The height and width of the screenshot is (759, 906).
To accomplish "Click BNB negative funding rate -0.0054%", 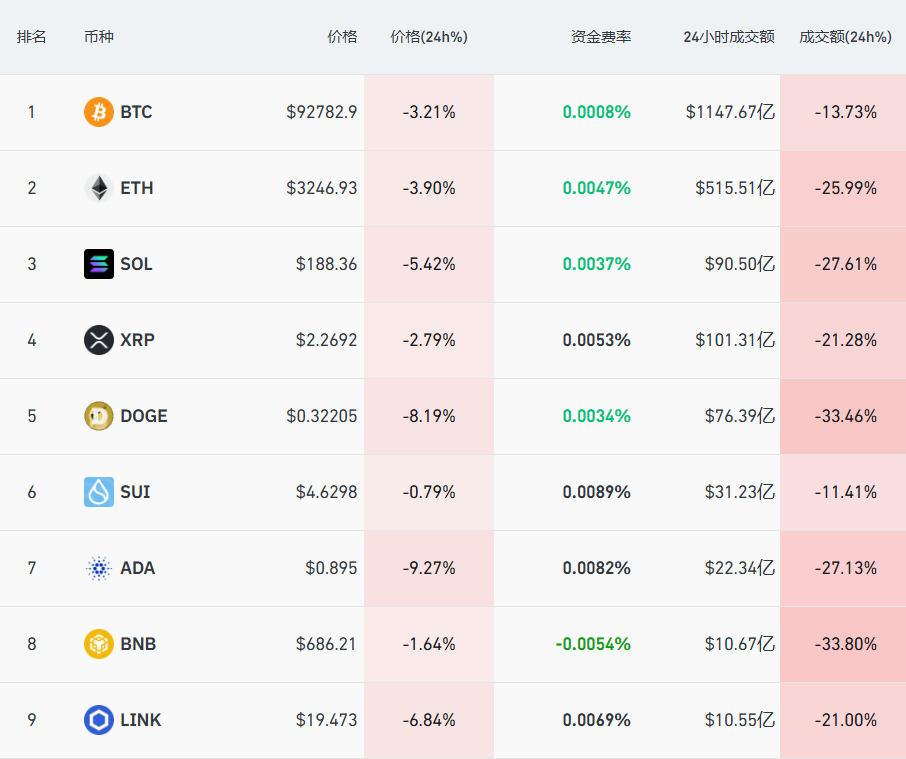I will 593,644.
